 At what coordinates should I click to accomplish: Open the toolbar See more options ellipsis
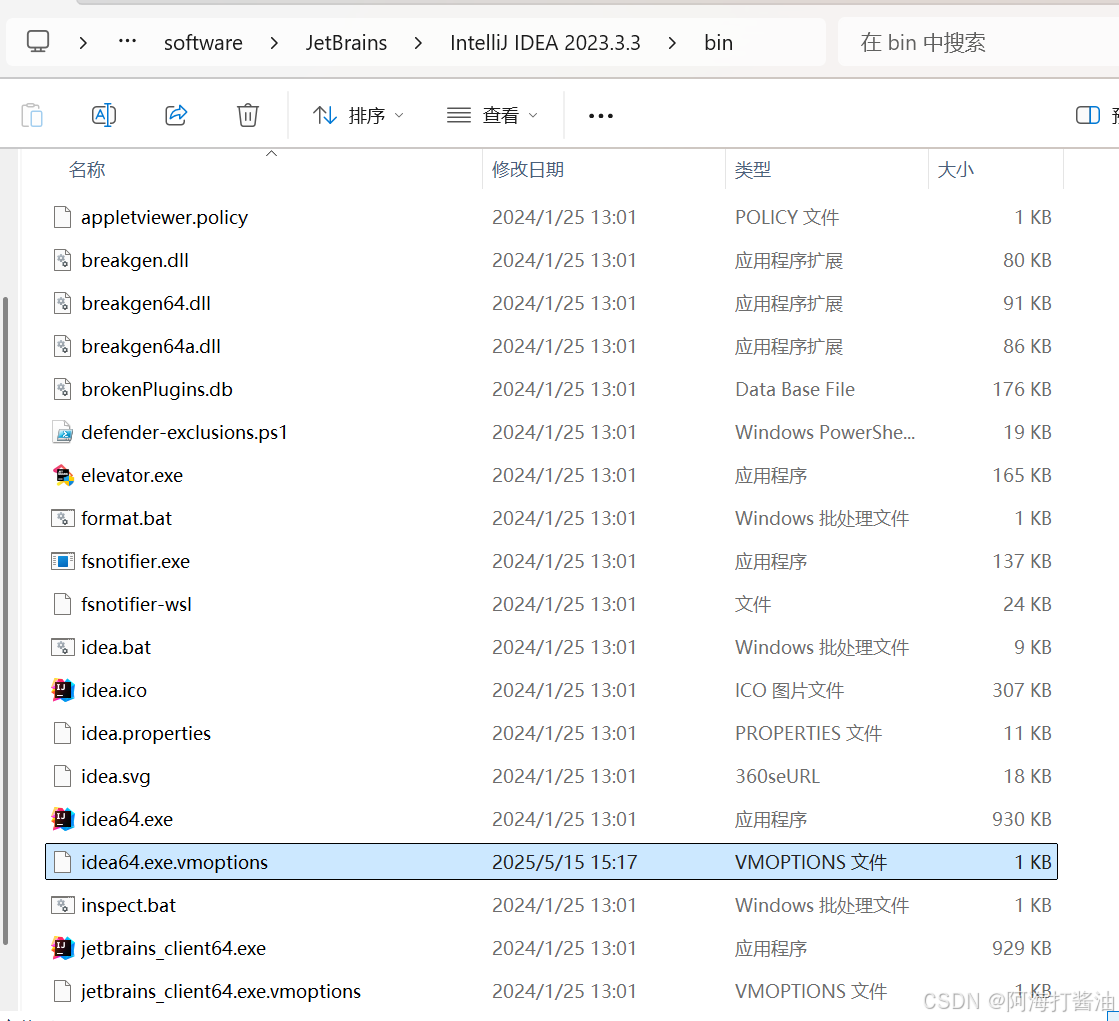(x=601, y=116)
